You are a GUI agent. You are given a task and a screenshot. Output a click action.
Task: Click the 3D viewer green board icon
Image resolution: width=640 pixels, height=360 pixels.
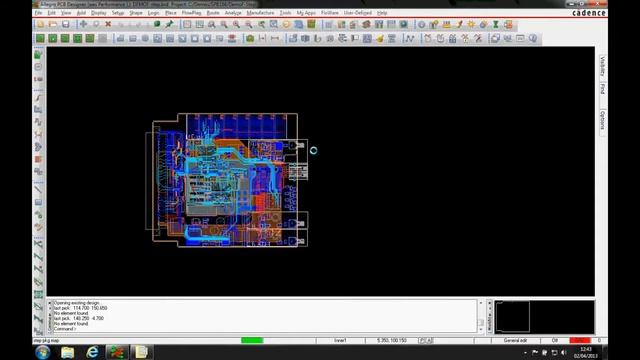[x=311, y=24]
